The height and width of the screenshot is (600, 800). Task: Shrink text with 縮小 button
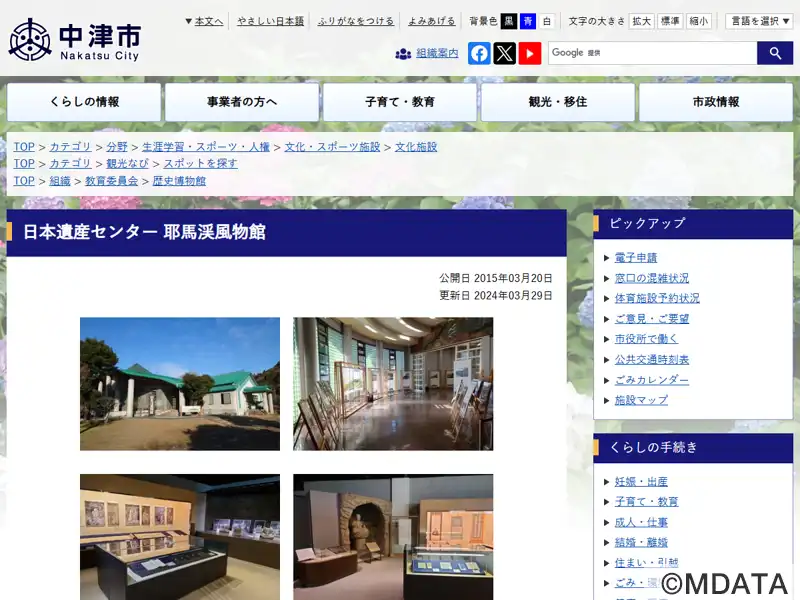click(x=698, y=21)
